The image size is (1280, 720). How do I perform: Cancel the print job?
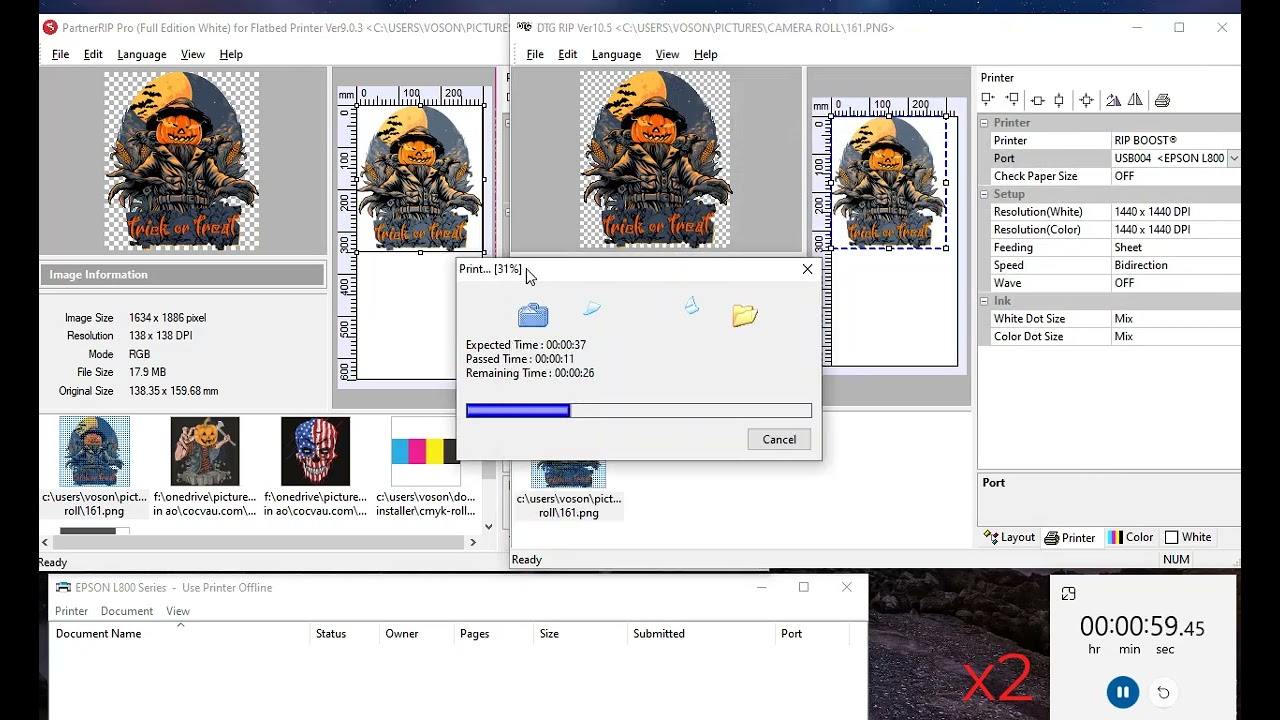[x=779, y=439]
